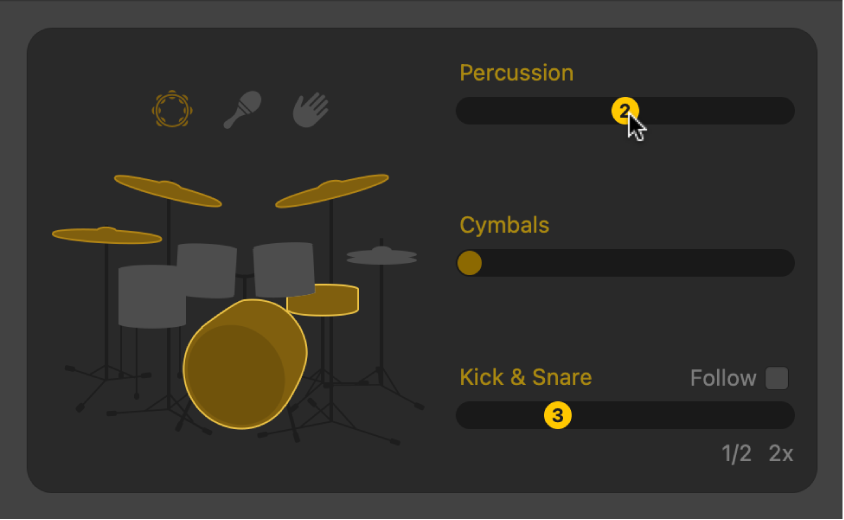844x520 pixels.
Task: Click the upper left crash cymbal
Action: [167, 190]
